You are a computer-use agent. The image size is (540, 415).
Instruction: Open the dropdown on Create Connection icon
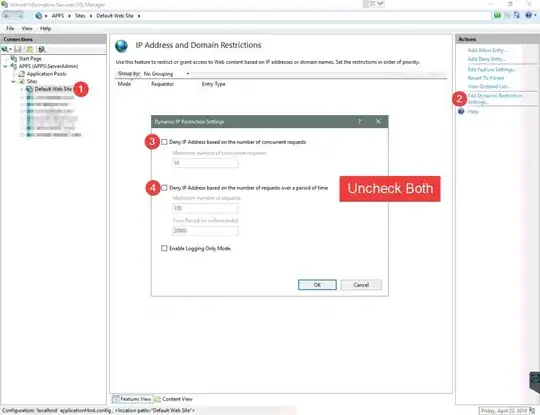coord(10,50)
